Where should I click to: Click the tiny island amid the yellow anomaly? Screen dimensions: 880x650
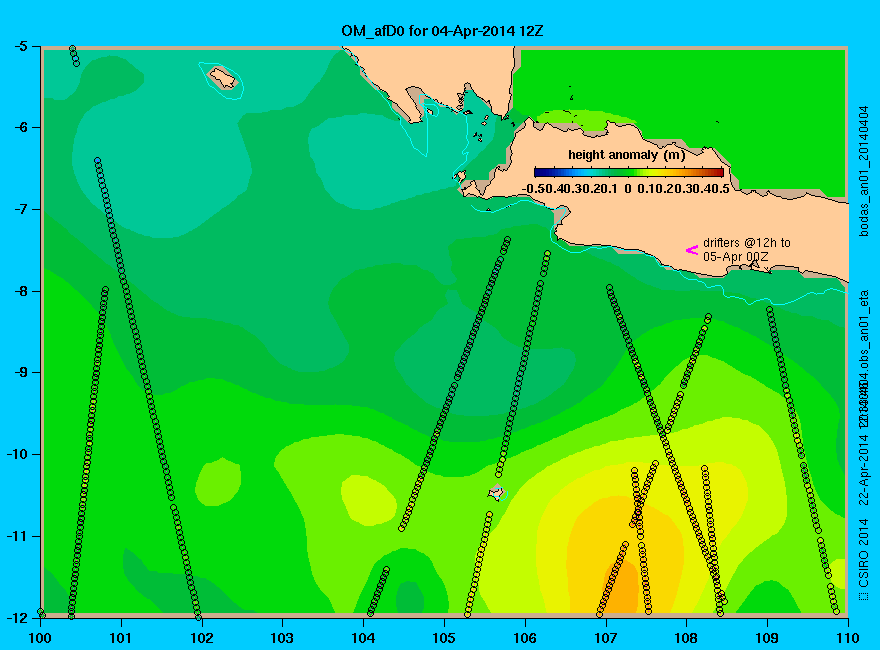pyautogui.click(x=497, y=492)
